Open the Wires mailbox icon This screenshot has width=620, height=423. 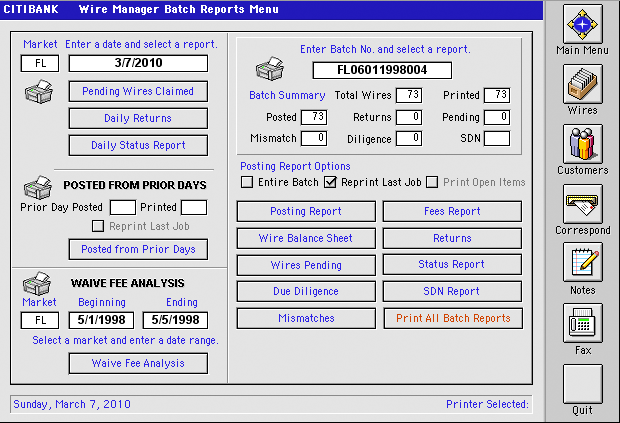point(582,84)
